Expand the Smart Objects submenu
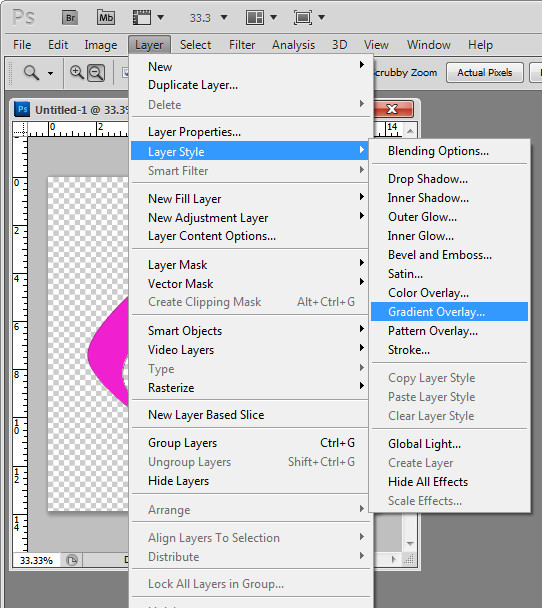Image resolution: width=542 pixels, height=608 pixels. pyautogui.click(x=250, y=330)
